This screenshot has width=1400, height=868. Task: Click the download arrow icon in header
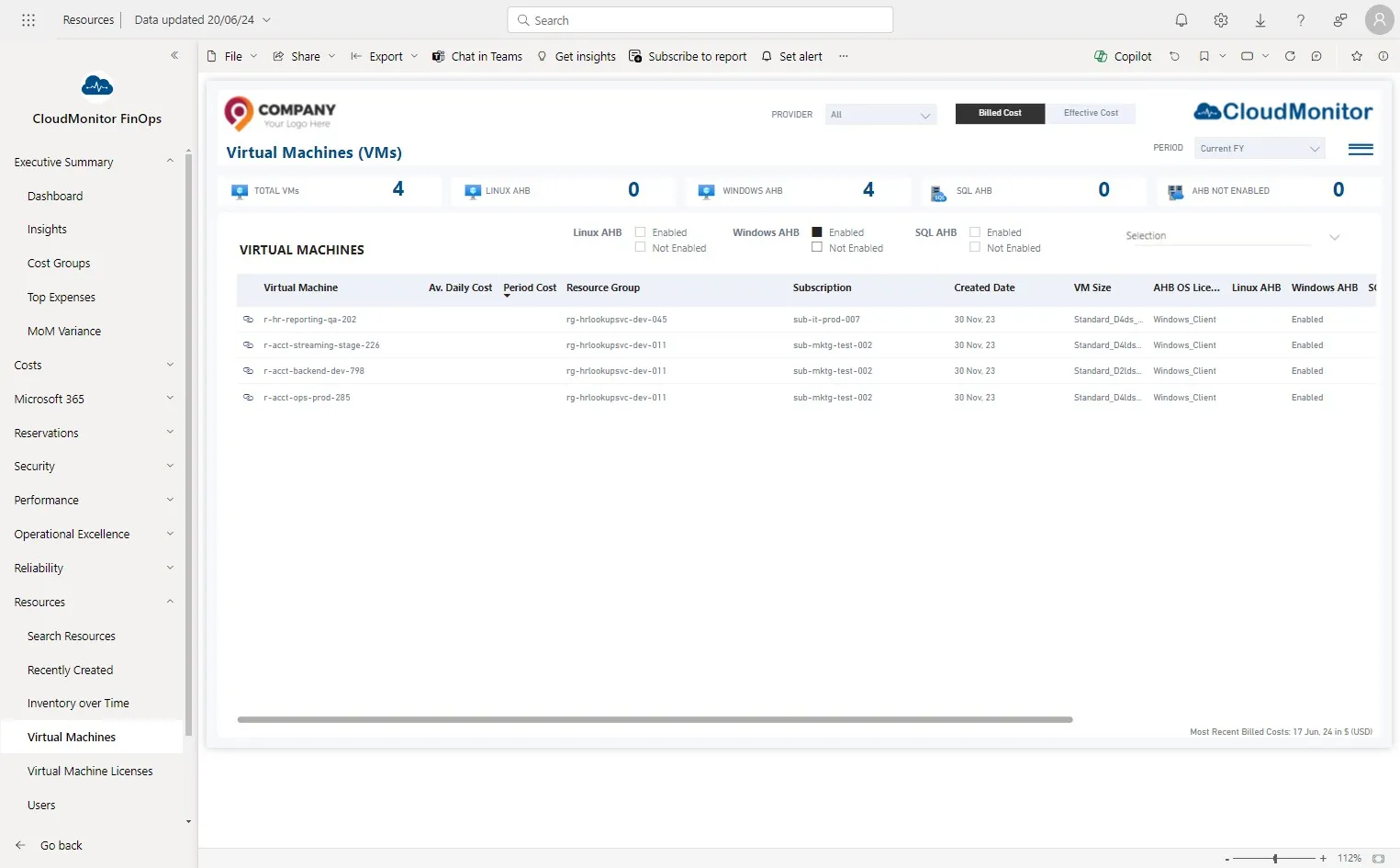(x=1260, y=19)
